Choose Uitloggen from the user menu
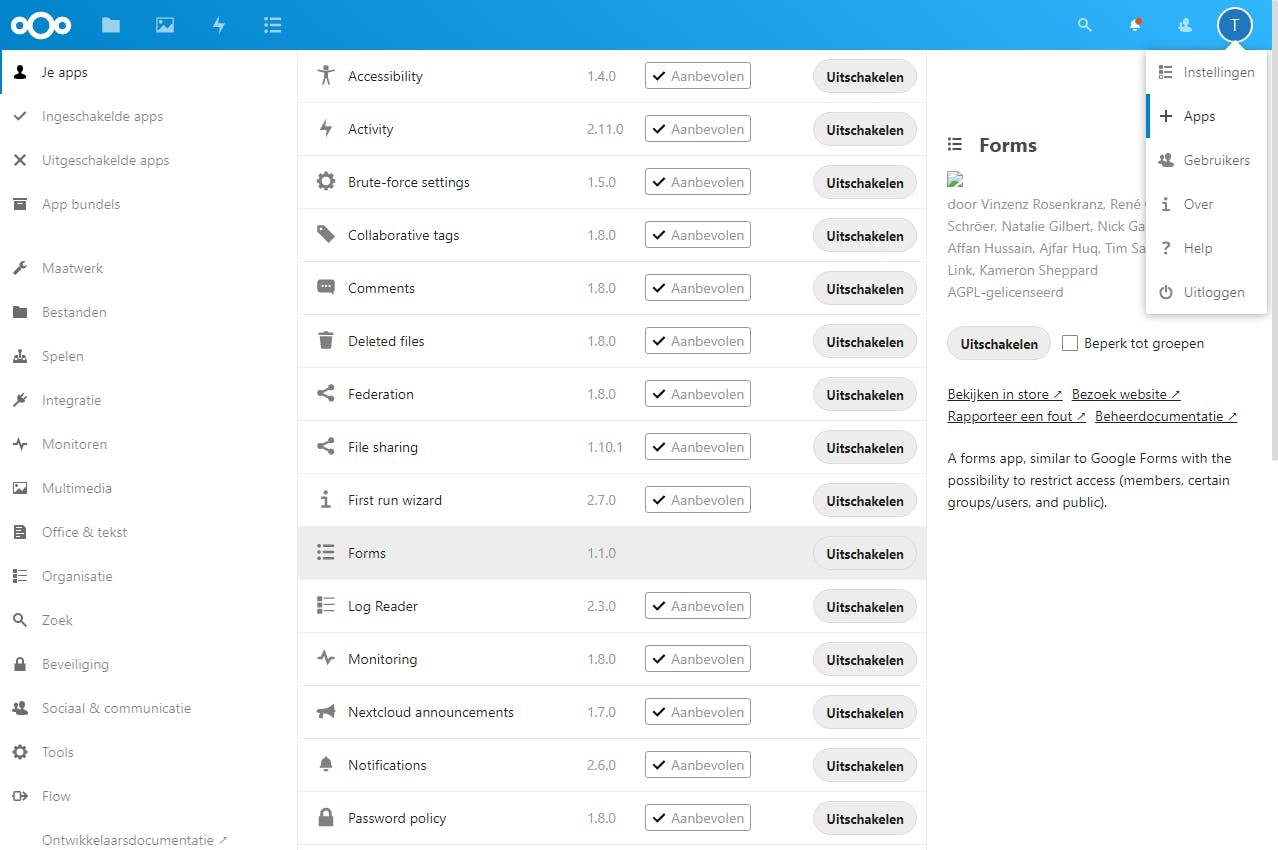The height and width of the screenshot is (850, 1278). pyautogui.click(x=1213, y=292)
